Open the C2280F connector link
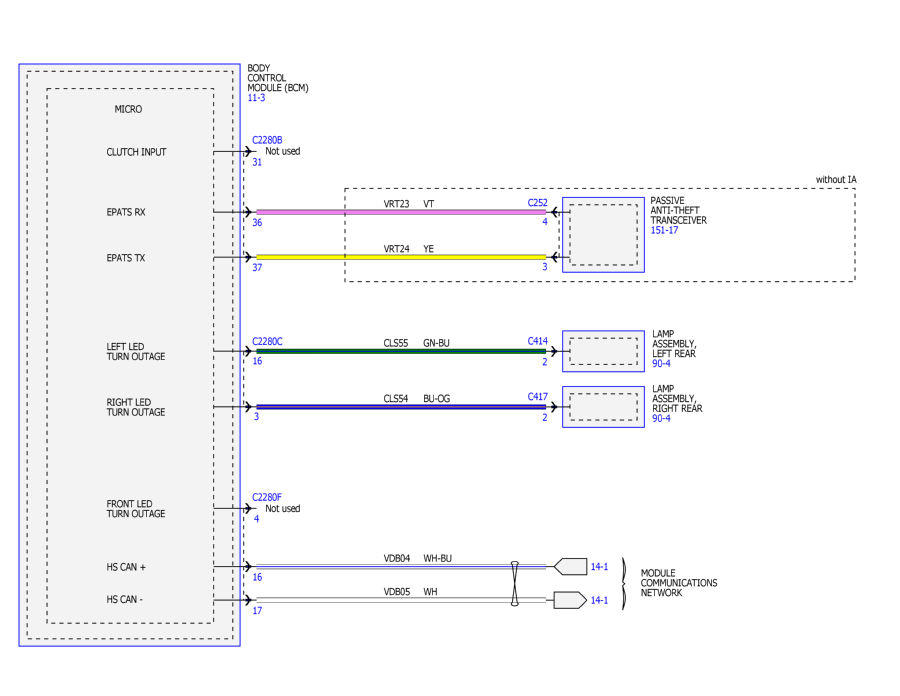900x696 pixels. [x=267, y=497]
